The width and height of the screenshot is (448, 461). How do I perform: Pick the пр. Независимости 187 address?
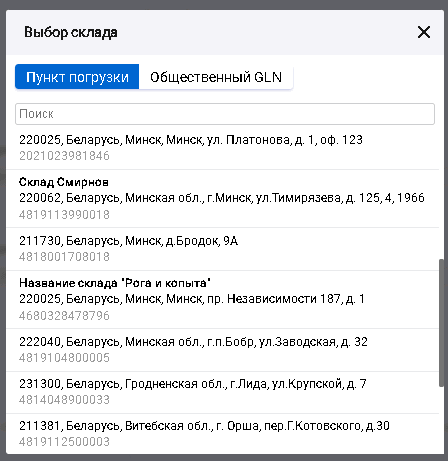tap(192, 299)
